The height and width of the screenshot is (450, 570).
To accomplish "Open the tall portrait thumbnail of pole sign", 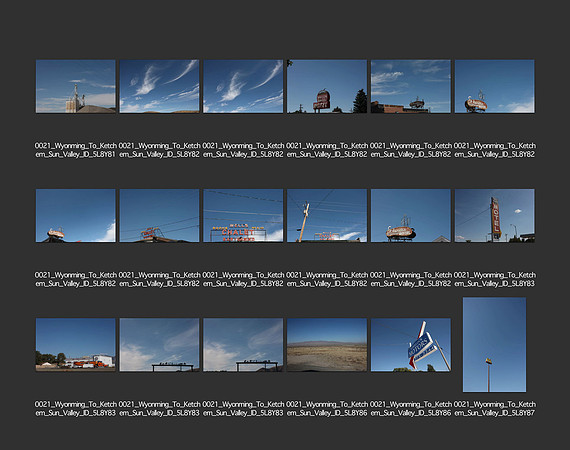I will pyautogui.click(x=494, y=345).
